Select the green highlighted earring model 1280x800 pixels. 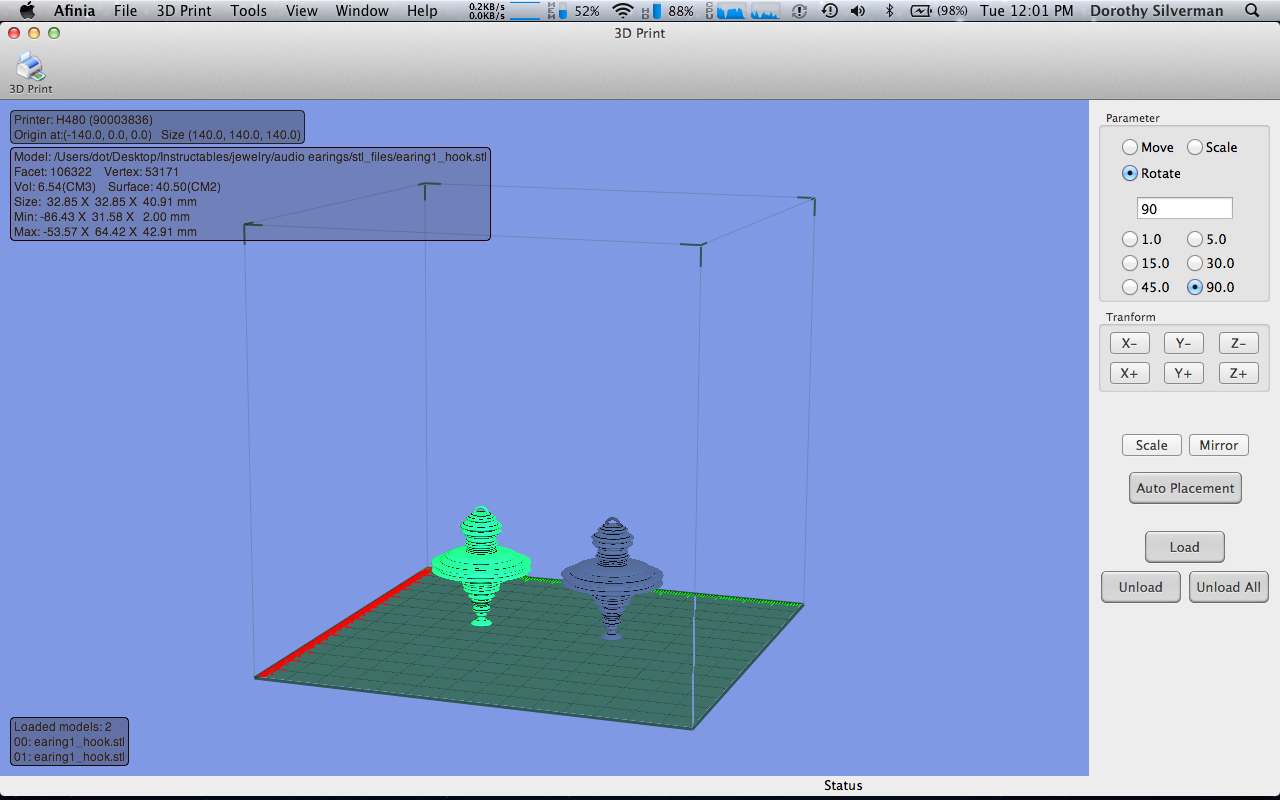click(x=481, y=565)
